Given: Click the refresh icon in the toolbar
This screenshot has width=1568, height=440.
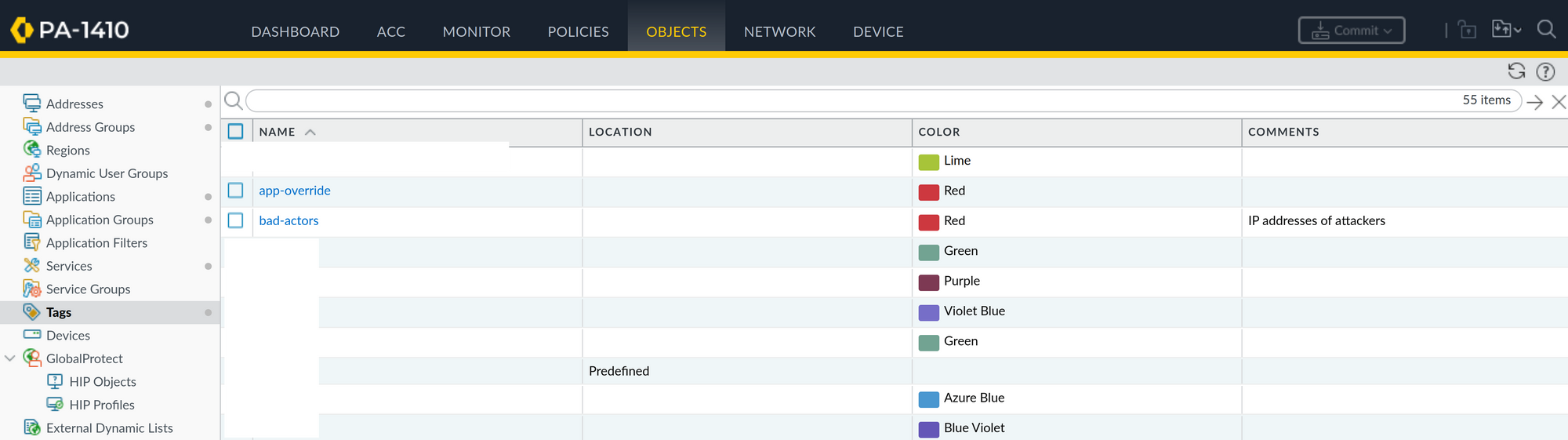Looking at the screenshot, I should click(1516, 71).
